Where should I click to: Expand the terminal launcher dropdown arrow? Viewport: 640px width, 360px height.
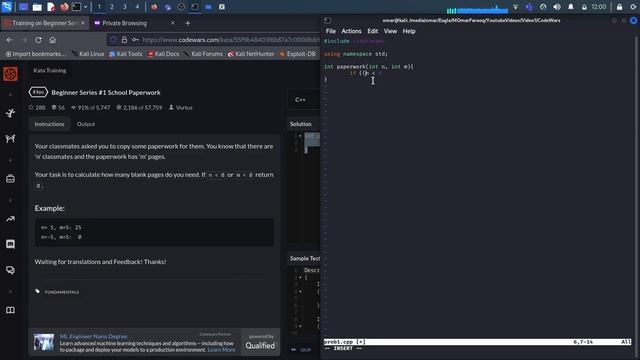pyautogui.click(x=85, y=7)
